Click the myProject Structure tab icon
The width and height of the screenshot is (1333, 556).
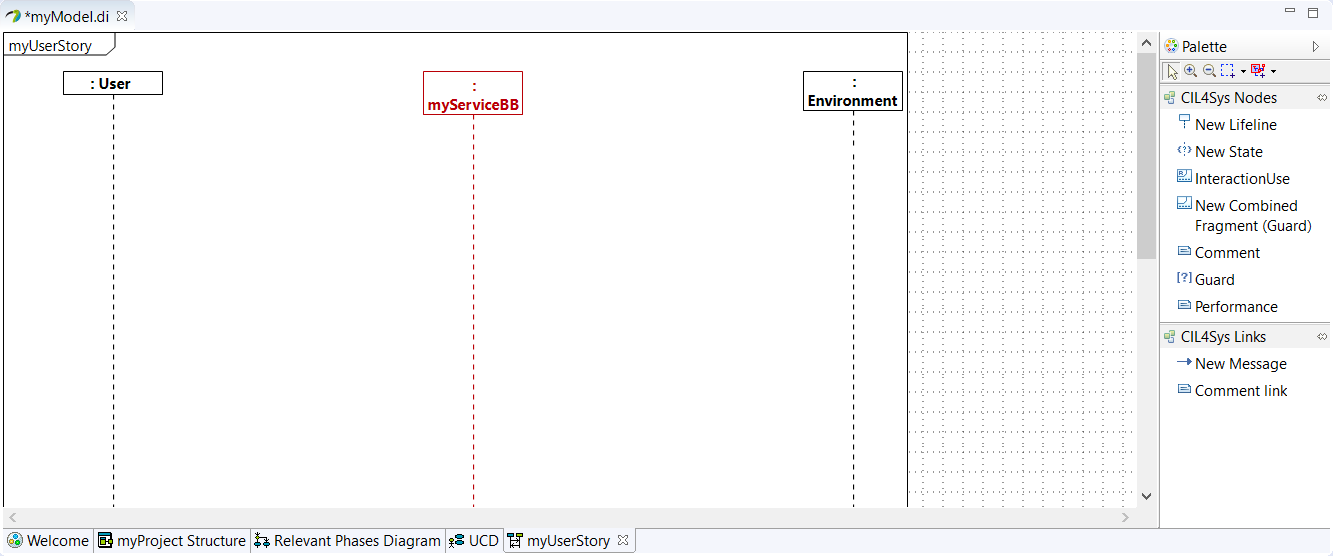[105, 541]
